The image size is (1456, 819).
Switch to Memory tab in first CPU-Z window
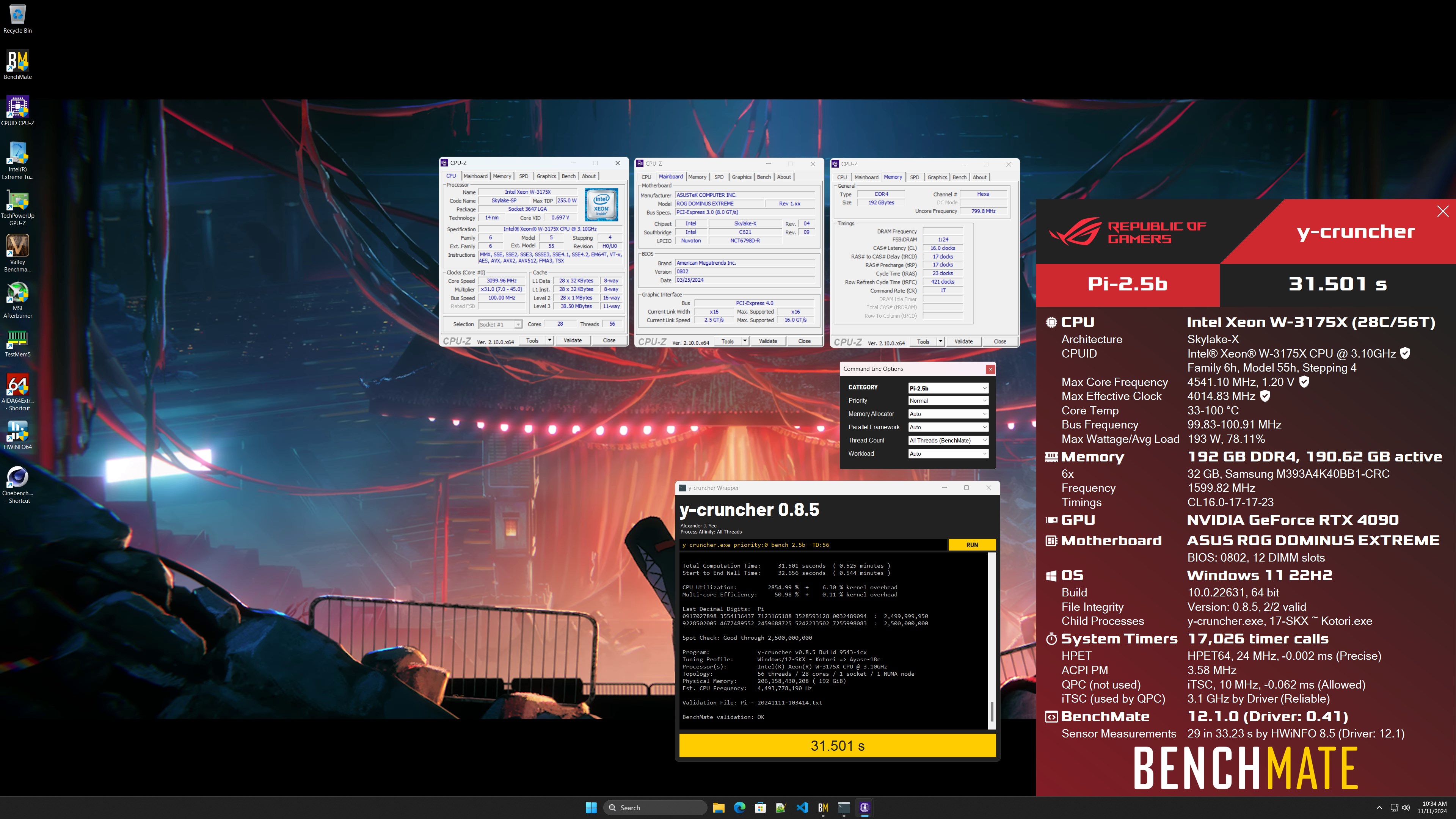502,176
